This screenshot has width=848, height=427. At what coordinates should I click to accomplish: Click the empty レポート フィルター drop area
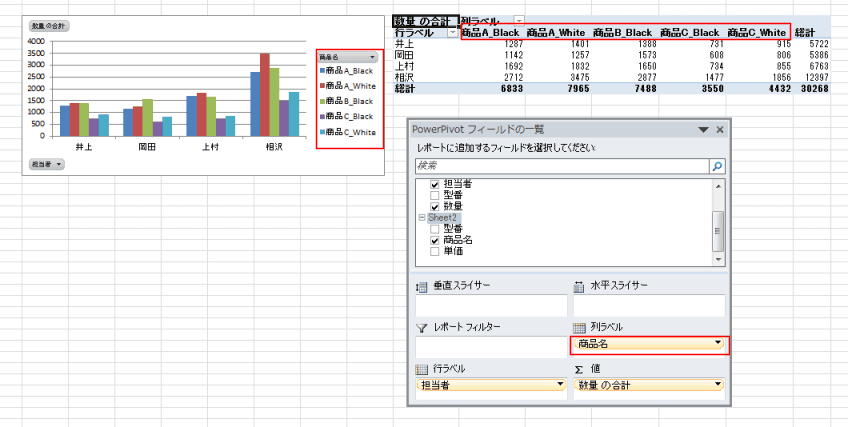(x=491, y=347)
